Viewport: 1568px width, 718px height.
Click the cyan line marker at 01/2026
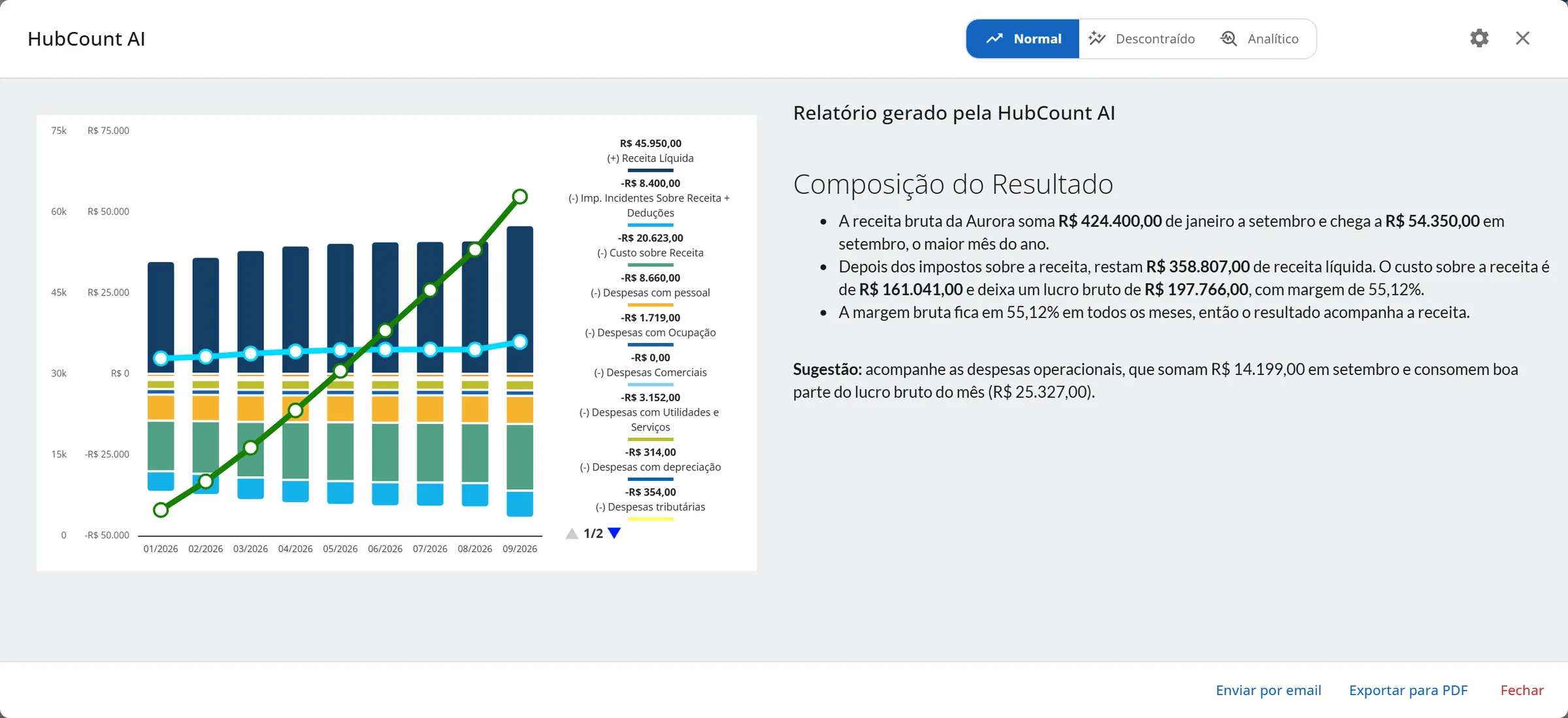pyautogui.click(x=161, y=358)
